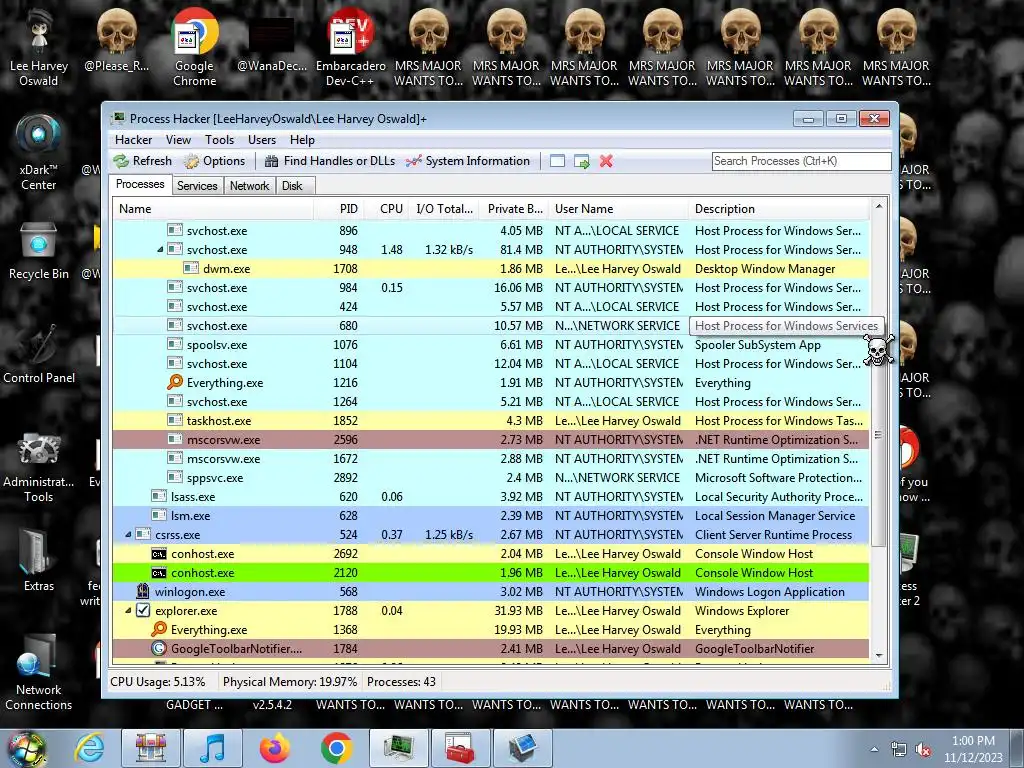Click the find window toolbar icon
This screenshot has width=1024, height=768.
557,161
